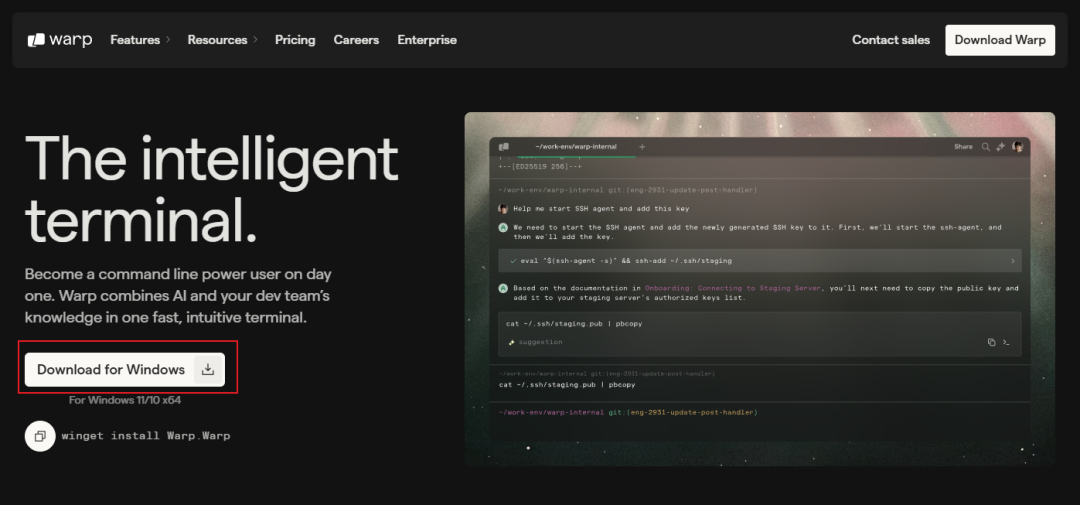1080x505 pixels.
Task: Click the Download for Windows button
Action: click(x=125, y=369)
